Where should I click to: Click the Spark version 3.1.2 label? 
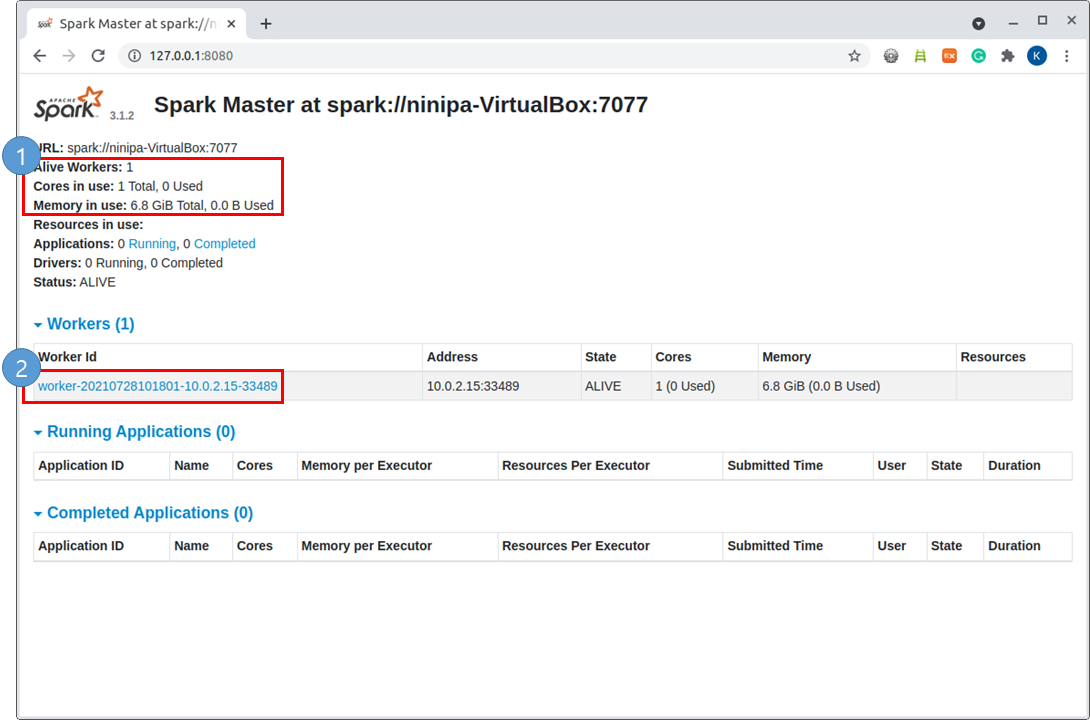tap(122, 115)
